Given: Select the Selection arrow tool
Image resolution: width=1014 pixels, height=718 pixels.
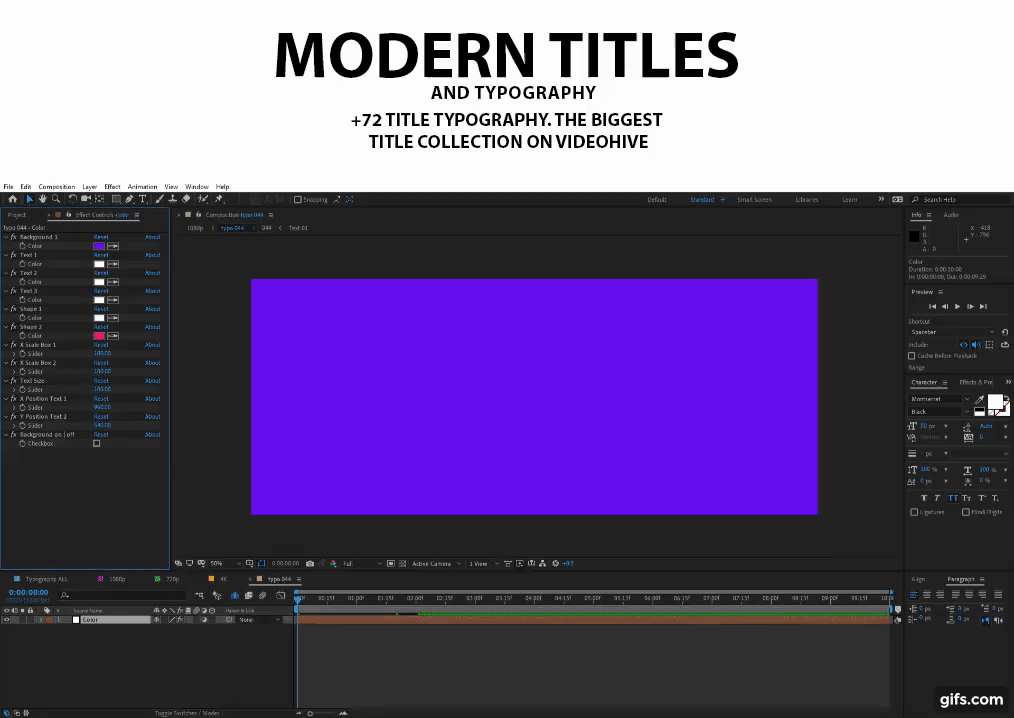Looking at the screenshot, I should pos(29,199).
